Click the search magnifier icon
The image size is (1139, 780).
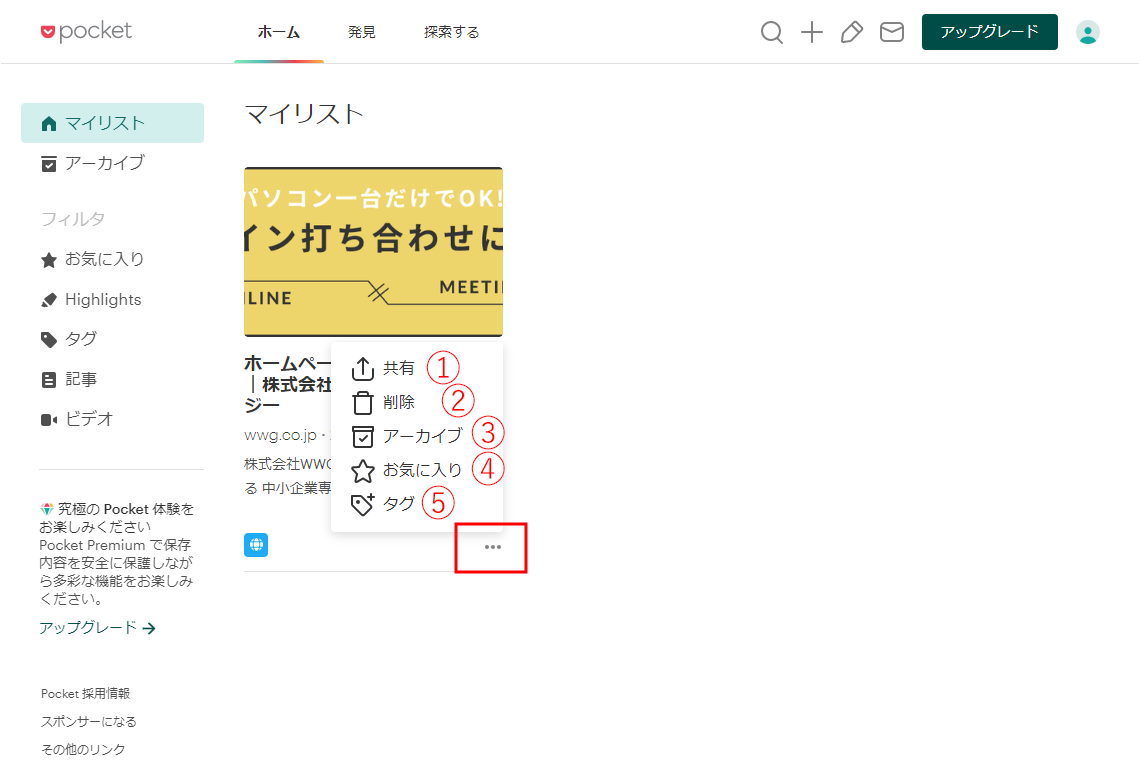tap(771, 33)
